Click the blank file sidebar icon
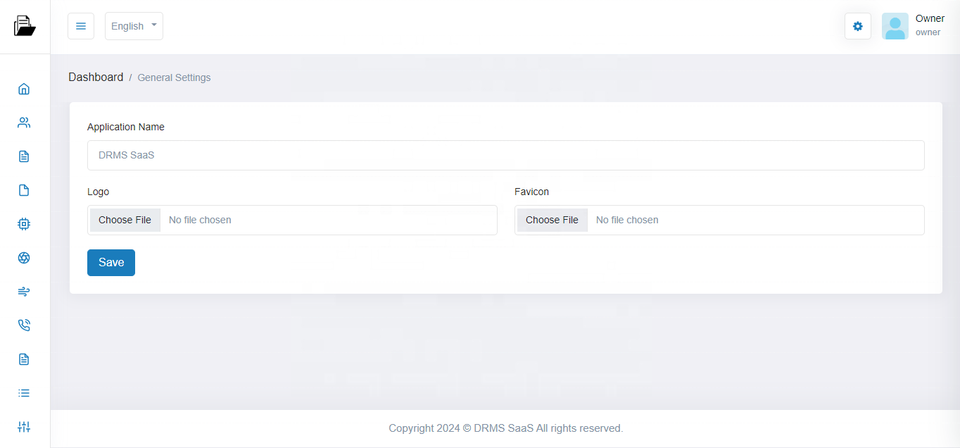Viewport: 960px width, 448px height. pyautogui.click(x=24, y=190)
